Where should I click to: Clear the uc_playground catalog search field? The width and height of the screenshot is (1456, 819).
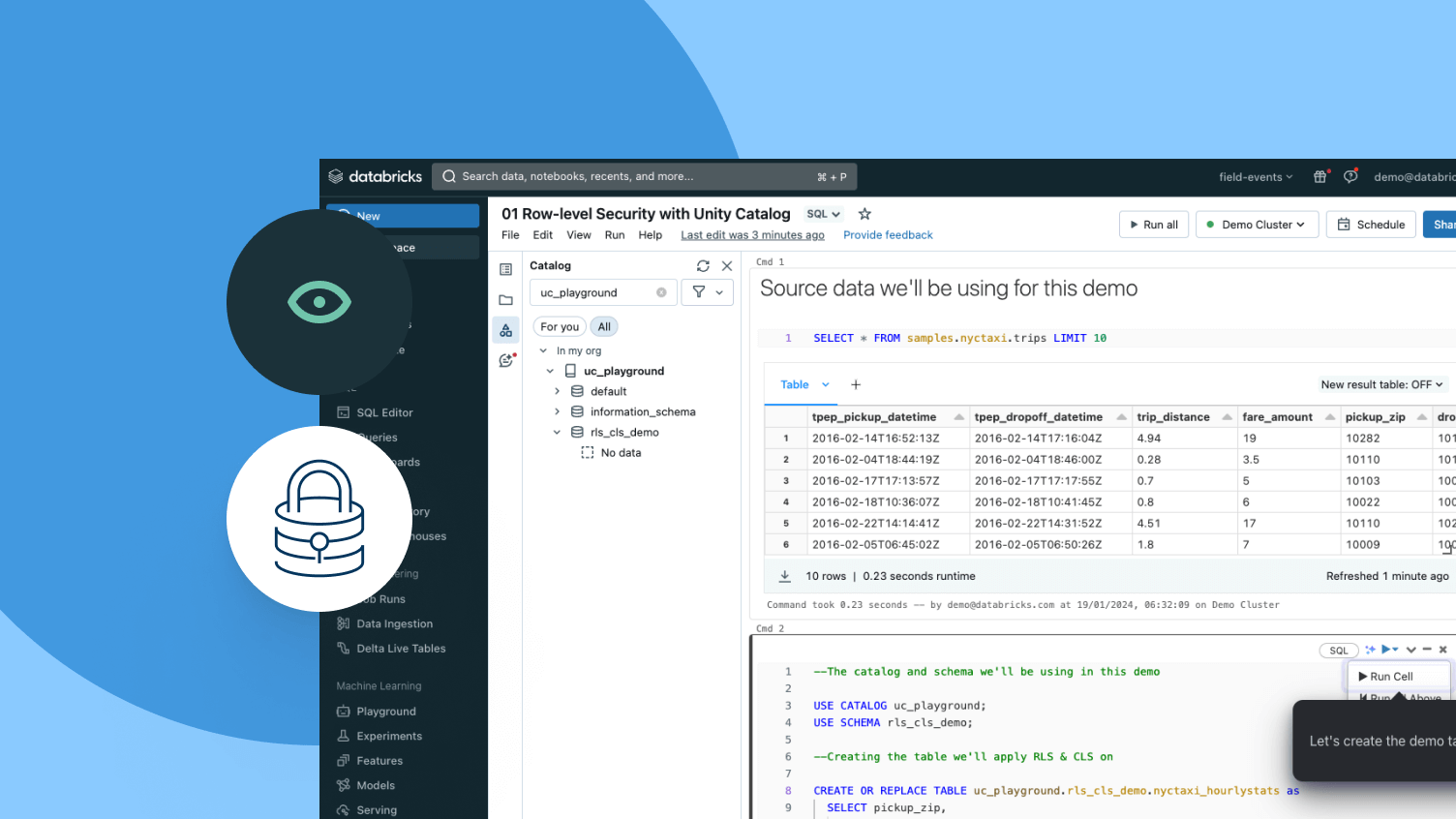661,292
